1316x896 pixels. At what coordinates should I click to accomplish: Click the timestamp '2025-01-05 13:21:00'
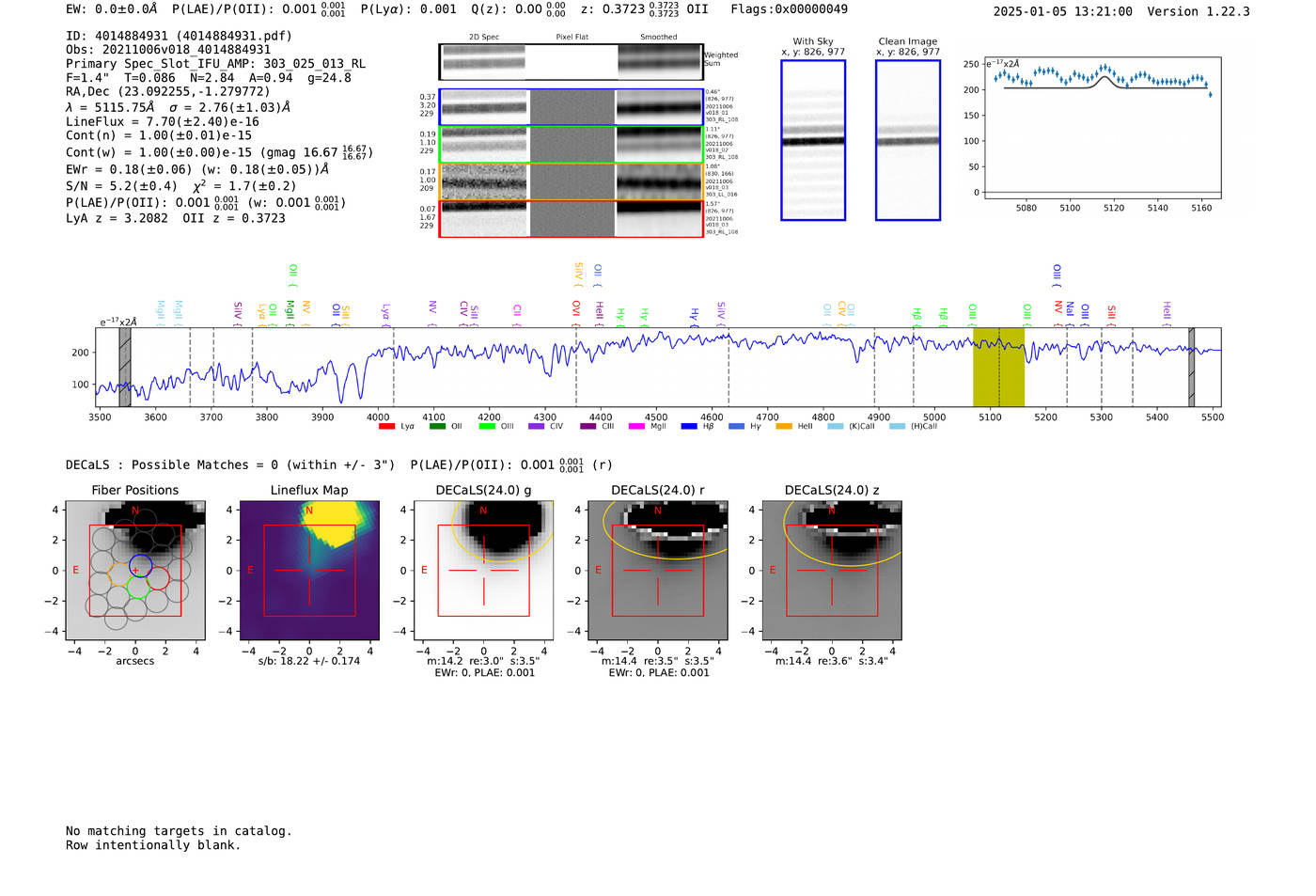click(1062, 11)
